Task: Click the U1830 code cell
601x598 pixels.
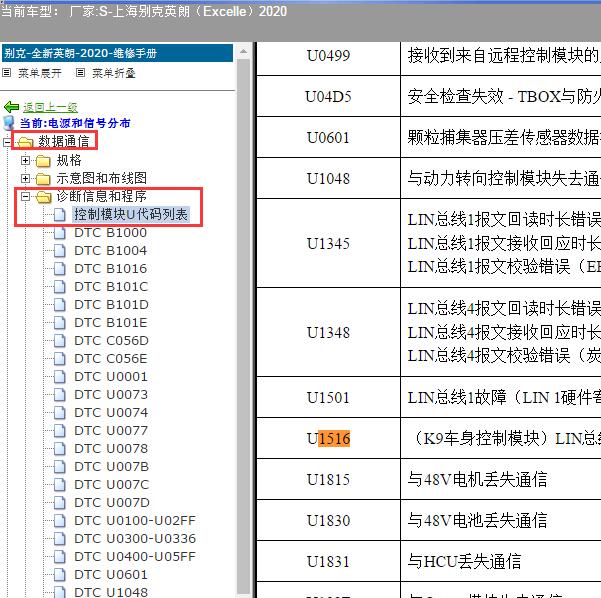Action: pyautogui.click(x=328, y=521)
